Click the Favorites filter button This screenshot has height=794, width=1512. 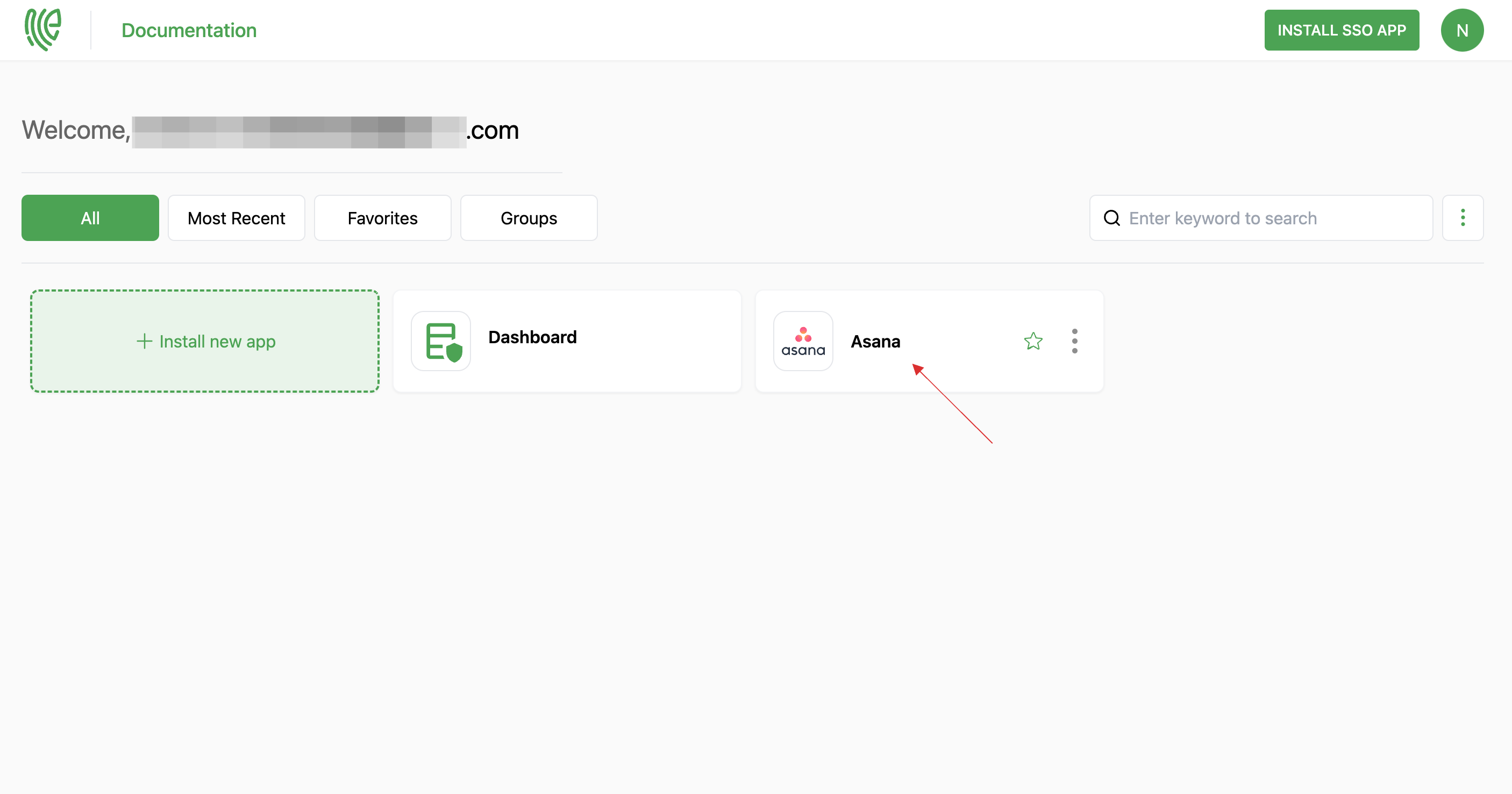(x=382, y=218)
